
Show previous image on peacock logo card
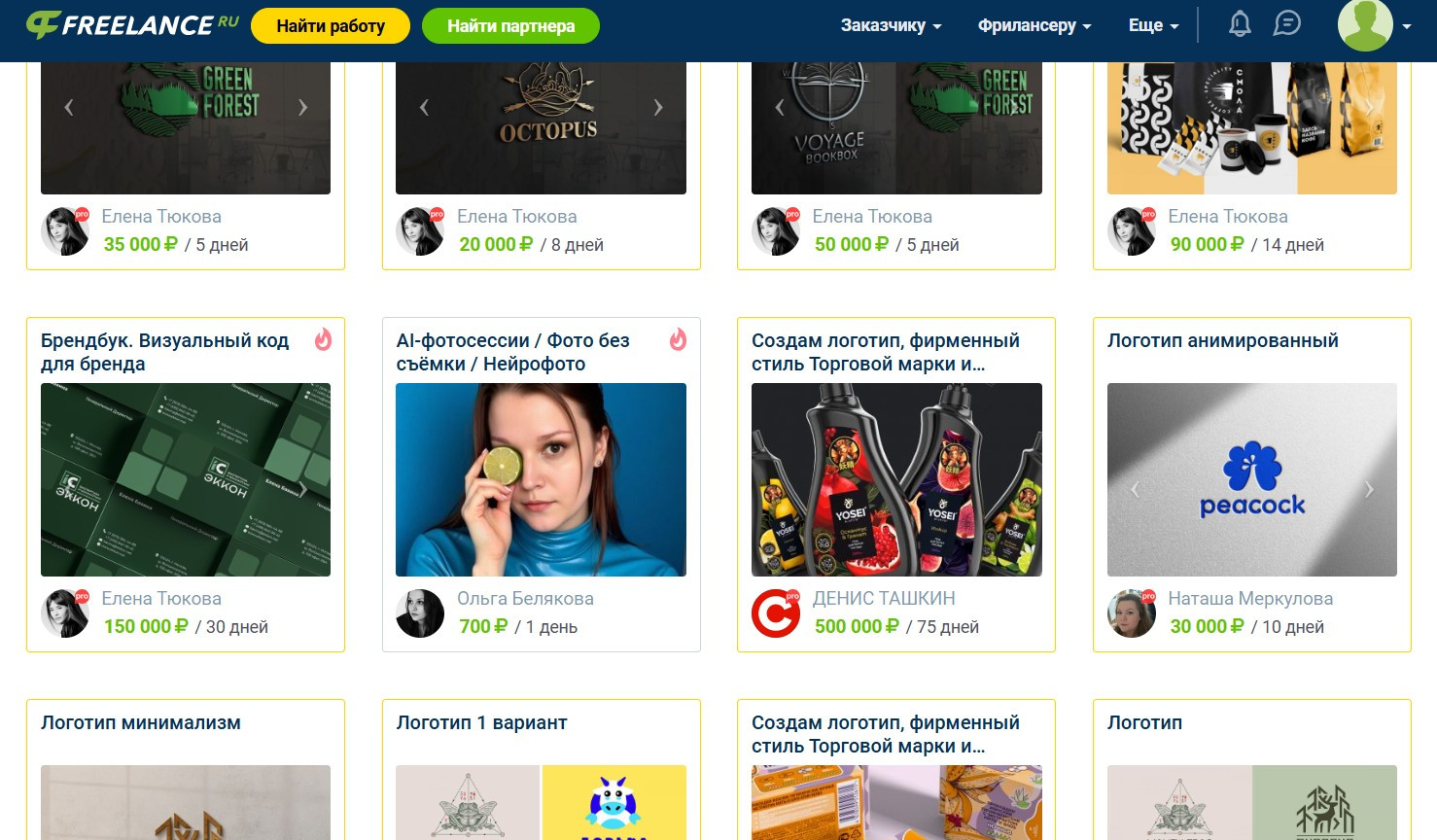[1135, 489]
